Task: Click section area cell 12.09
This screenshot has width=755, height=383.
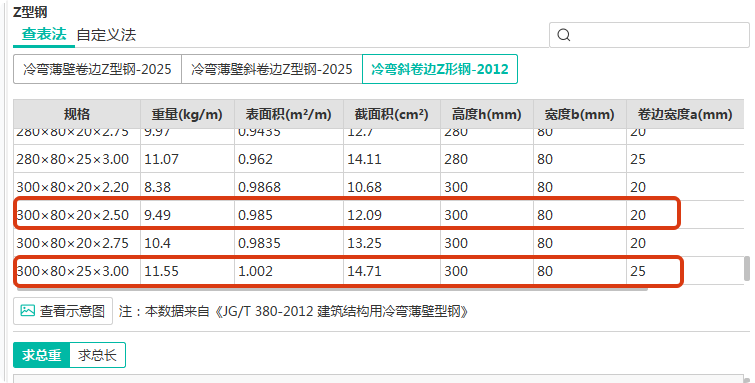Action: [392, 215]
